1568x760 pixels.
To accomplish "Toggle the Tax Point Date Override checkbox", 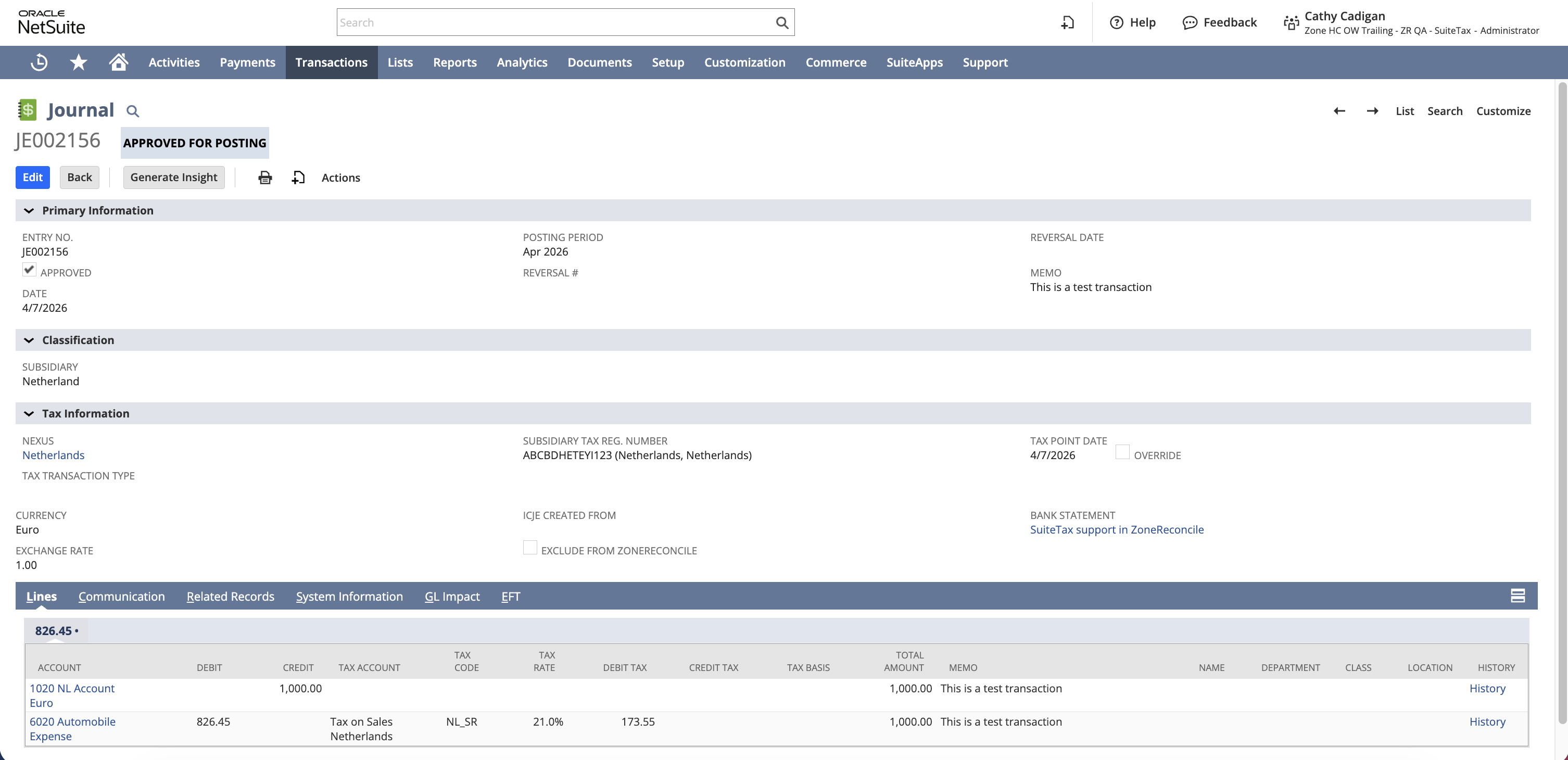I will [1122, 452].
